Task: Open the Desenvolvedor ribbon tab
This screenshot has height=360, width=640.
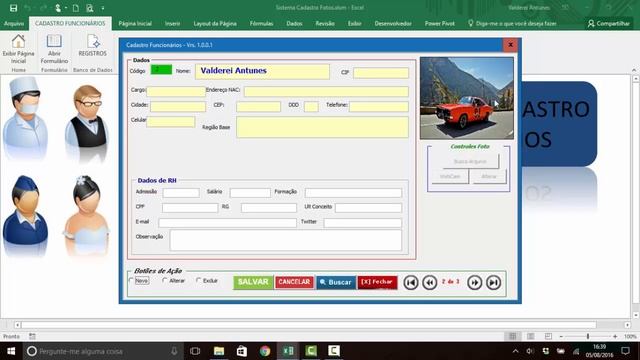Action: click(393, 24)
